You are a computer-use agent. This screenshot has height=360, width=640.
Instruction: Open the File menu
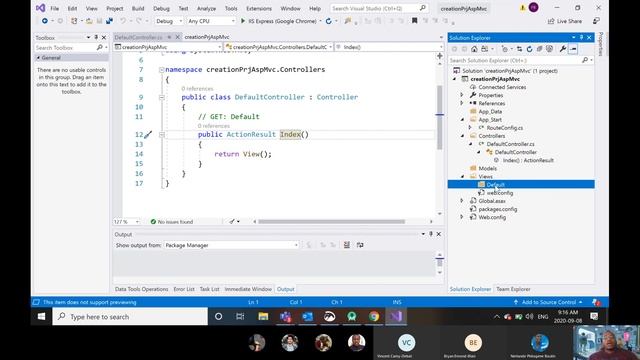click(54, 8)
